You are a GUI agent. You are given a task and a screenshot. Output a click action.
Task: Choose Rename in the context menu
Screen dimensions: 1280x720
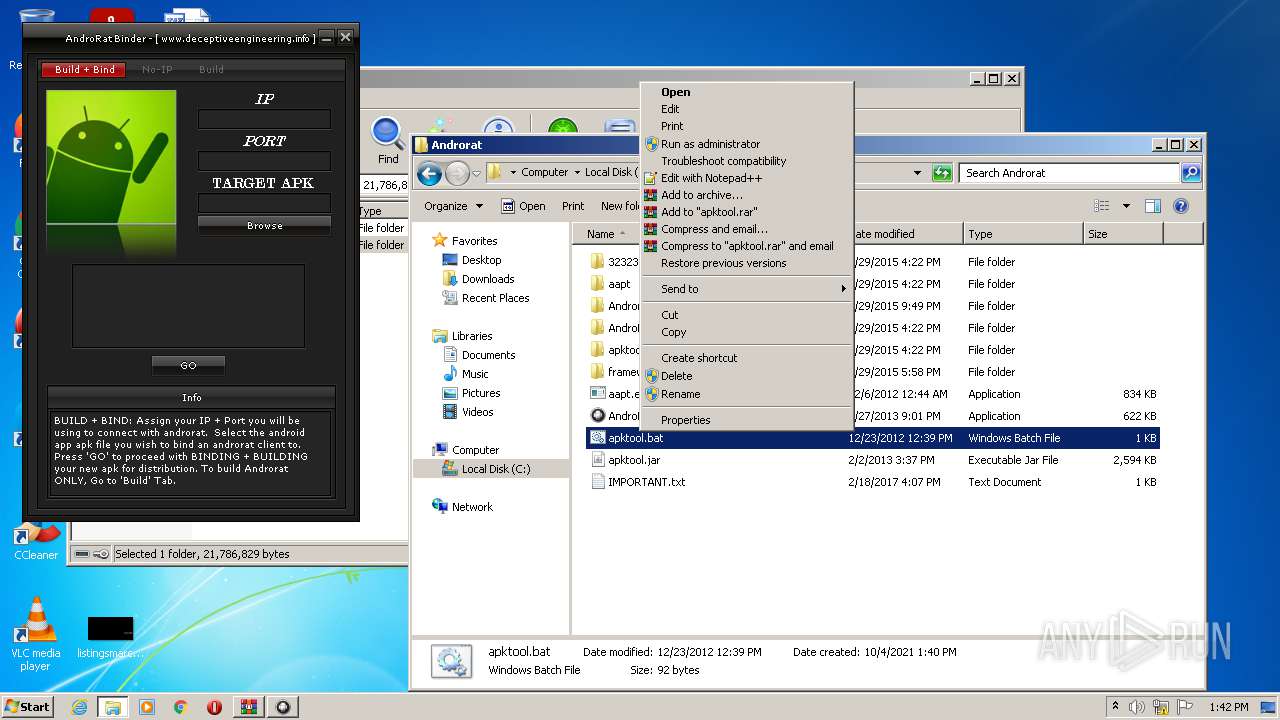pos(746,394)
